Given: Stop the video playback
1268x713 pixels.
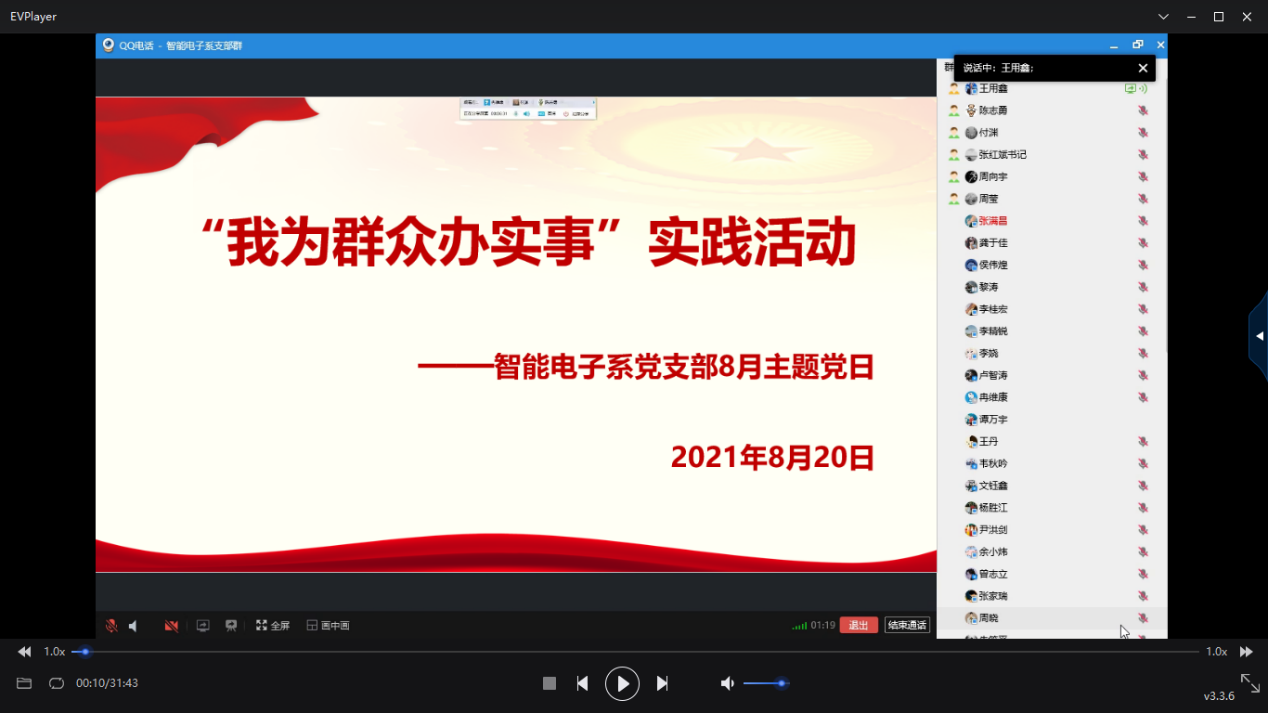Looking at the screenshot, I should [x=549, y=683].
